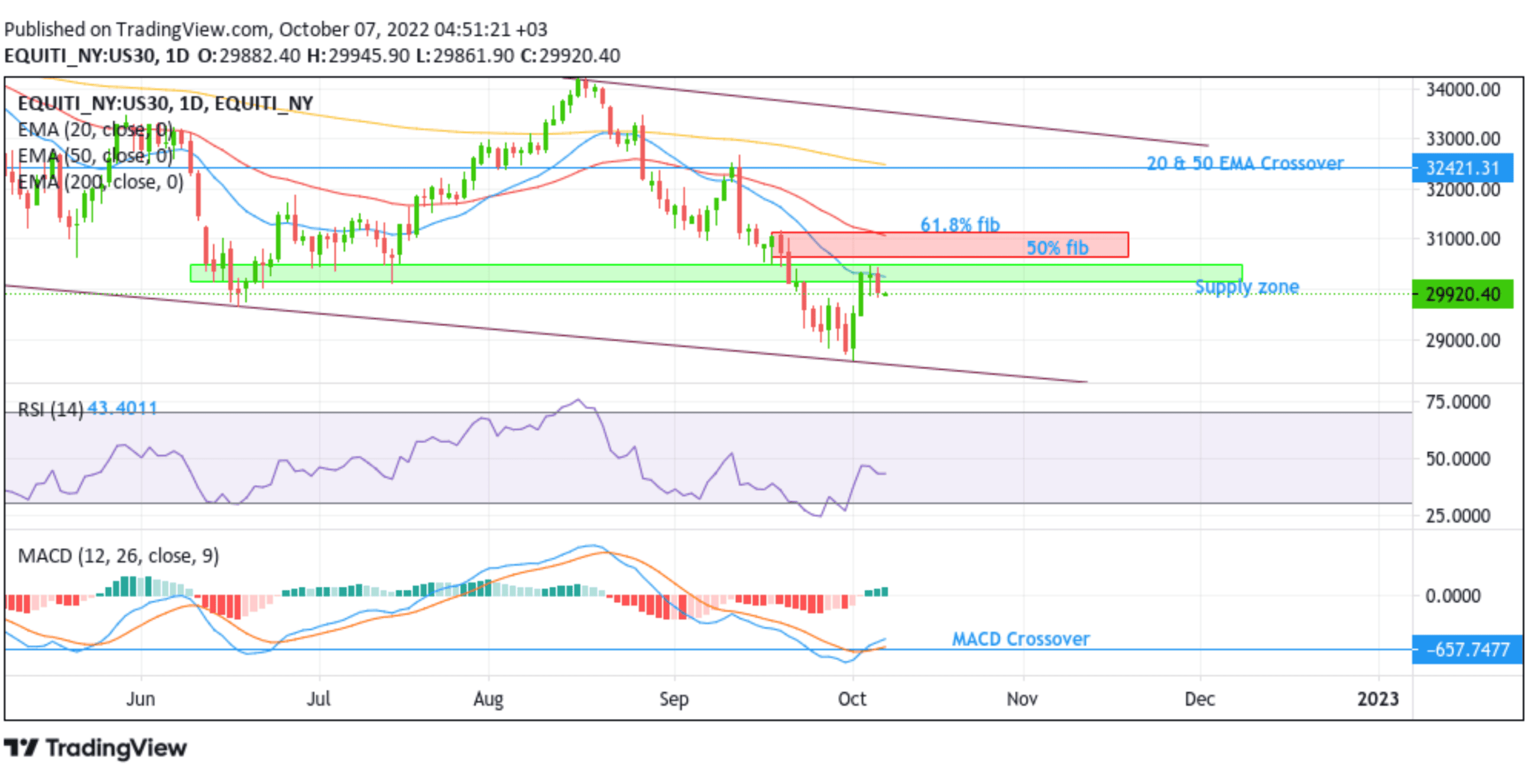Click the Supply zone annotation
This screenshot has height=784, width=1528.
coord(1247,287)
